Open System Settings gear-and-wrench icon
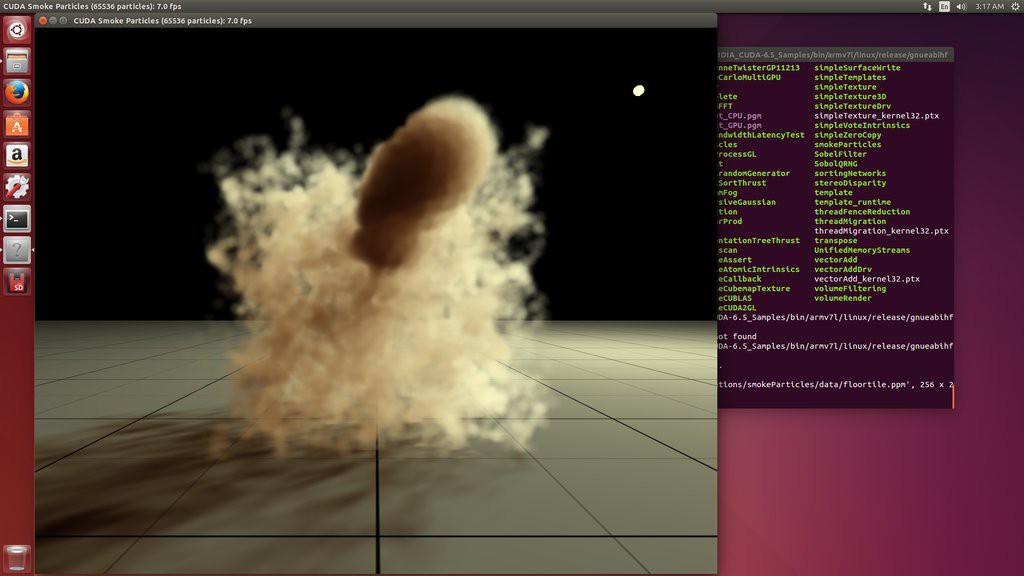Screen dimensions: 1024x576 pos(17,187)
